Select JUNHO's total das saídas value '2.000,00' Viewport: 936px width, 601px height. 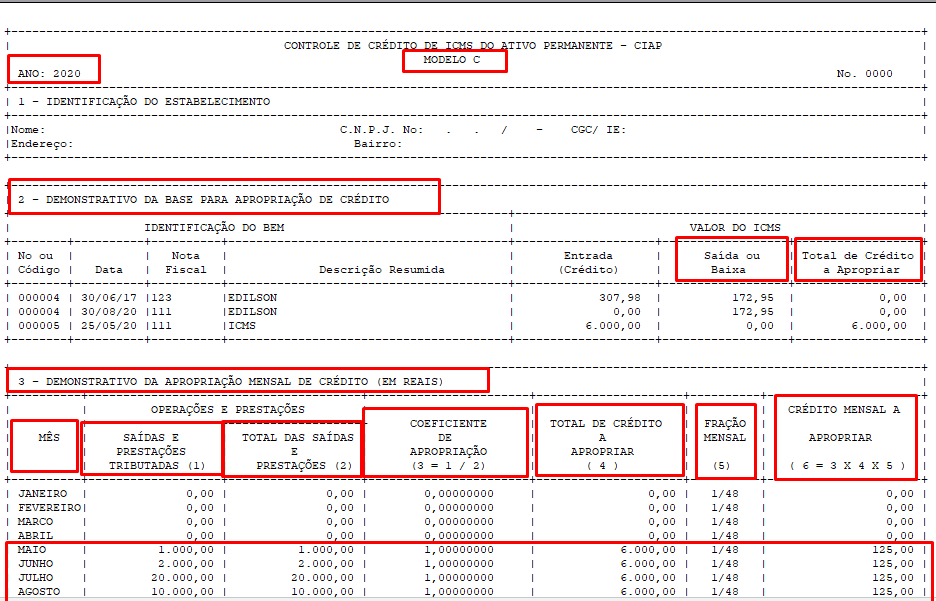click(x=325, y=564)
